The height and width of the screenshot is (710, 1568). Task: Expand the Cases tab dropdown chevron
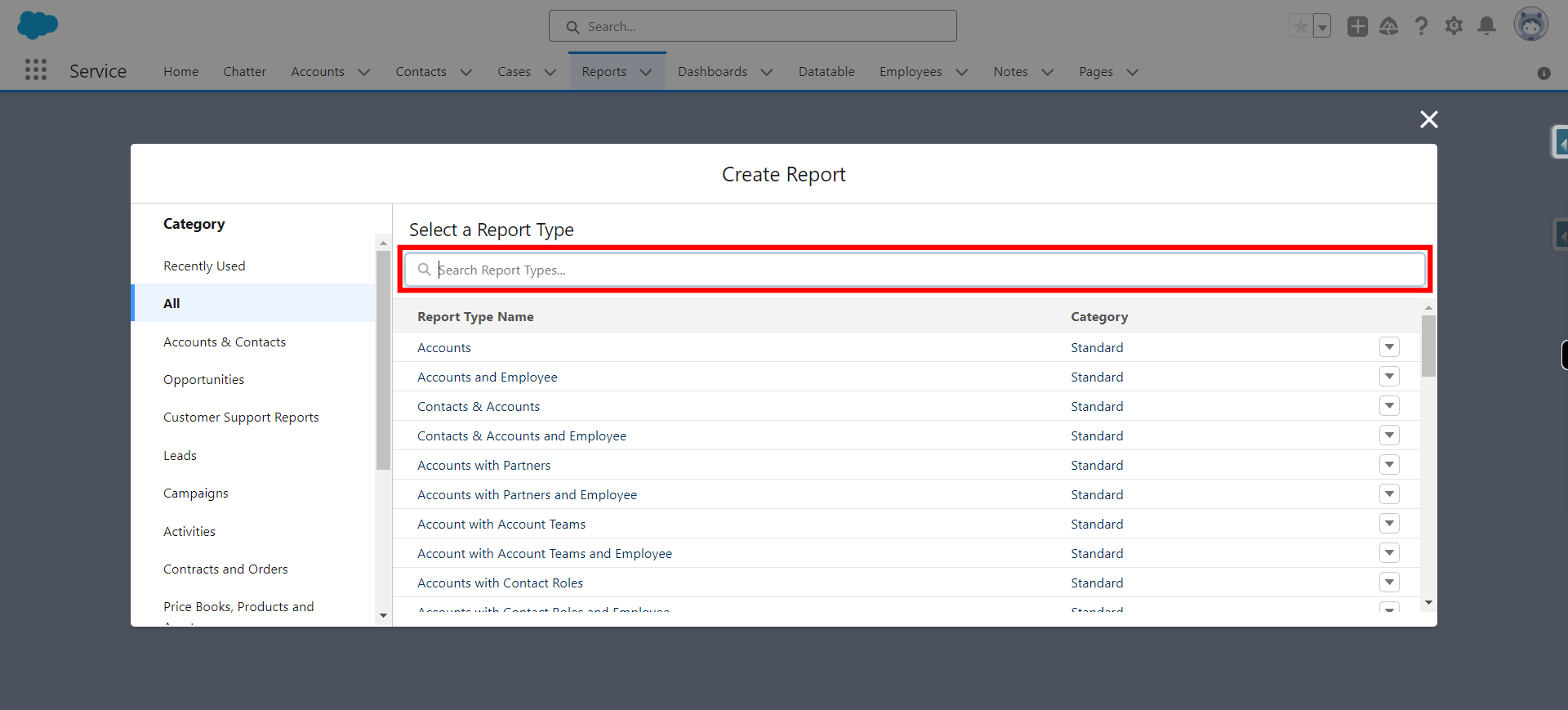[x=550, y=72]
